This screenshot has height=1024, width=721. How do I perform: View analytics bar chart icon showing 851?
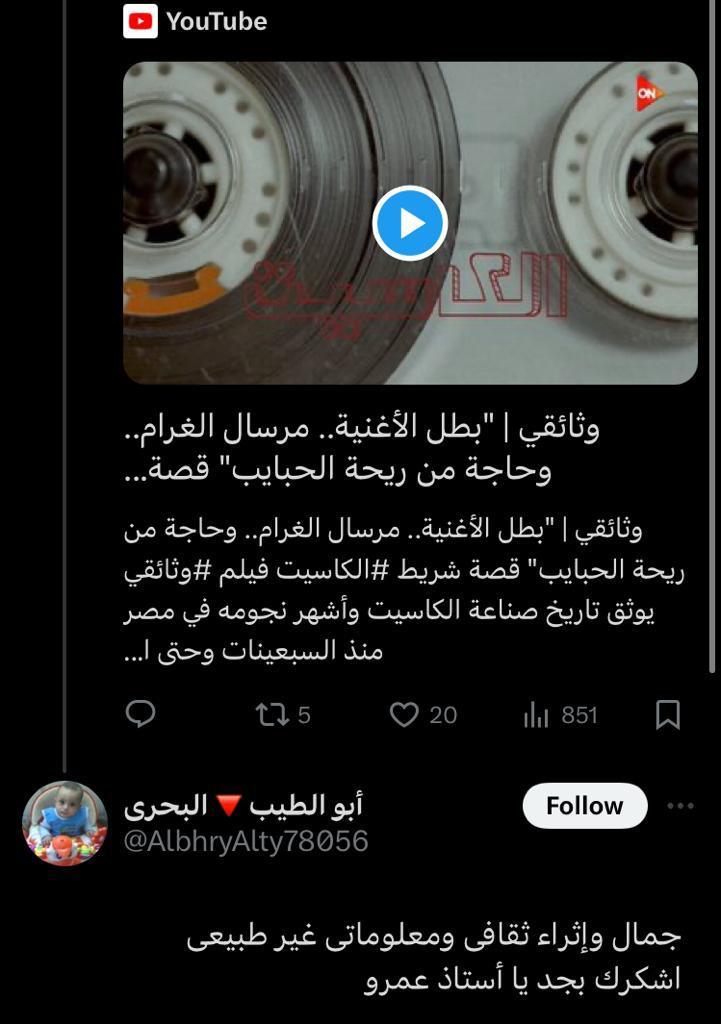pyautogui.click(x=536, y=714)
